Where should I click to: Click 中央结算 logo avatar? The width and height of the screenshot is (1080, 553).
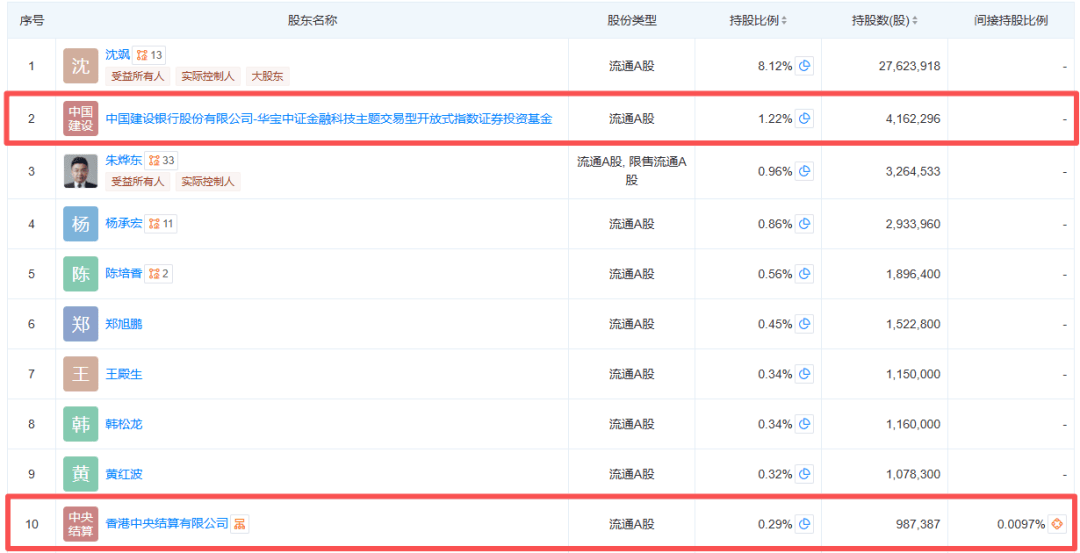point(81,524)
